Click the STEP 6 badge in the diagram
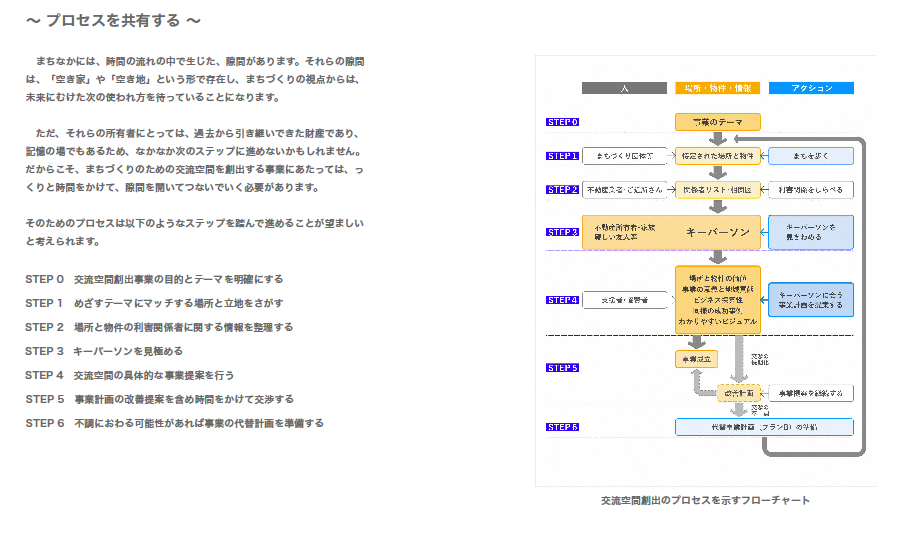 coord(562,427)
